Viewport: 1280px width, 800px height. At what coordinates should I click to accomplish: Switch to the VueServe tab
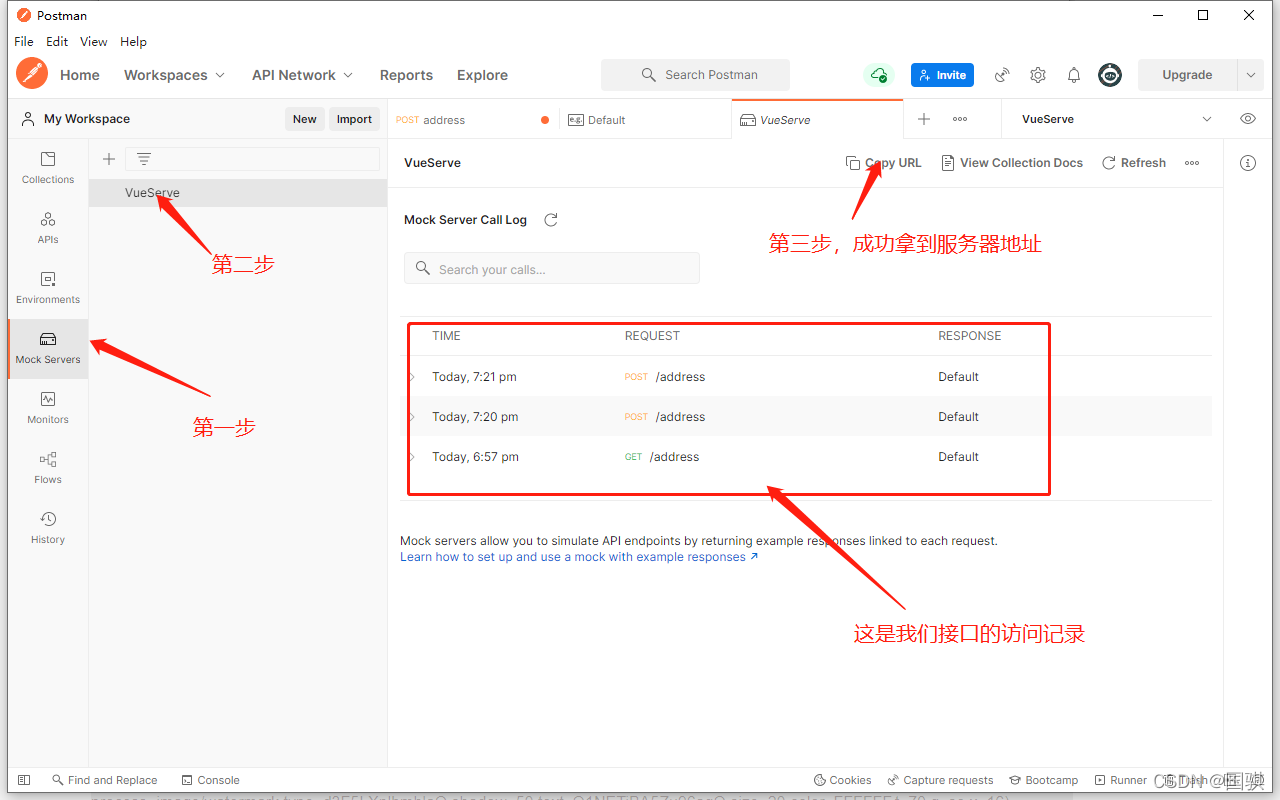[x=817, y=120]
